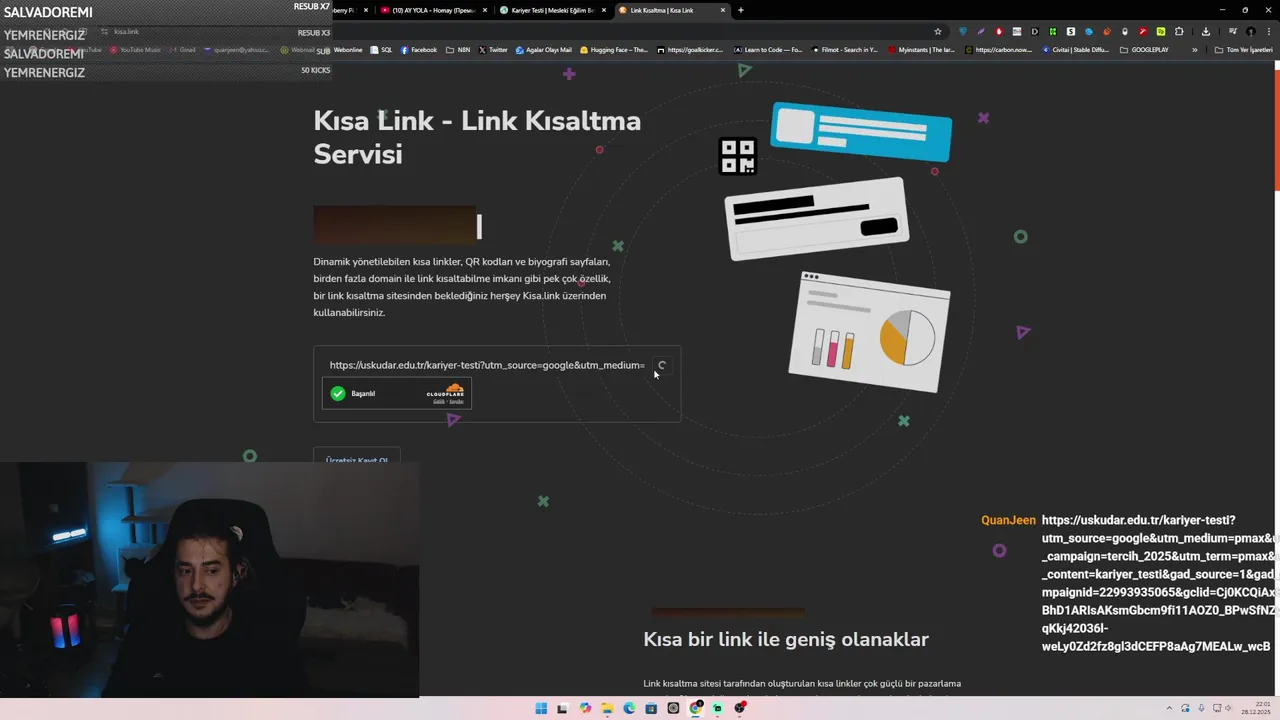The image size is (1280, 720).
Task: Open the carbon.now bookmark
Action: 998,50
